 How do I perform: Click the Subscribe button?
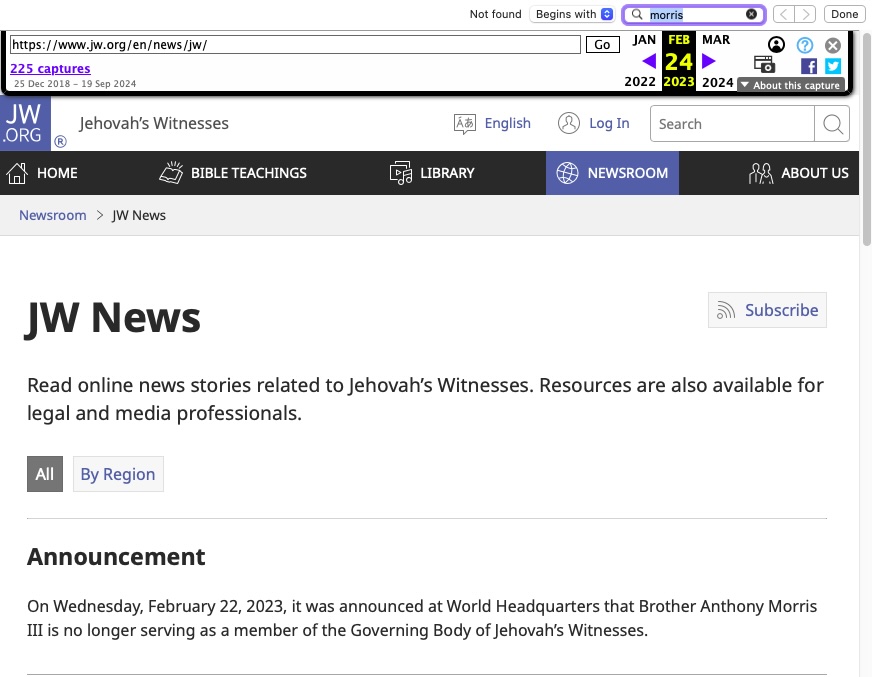[767, 310]
